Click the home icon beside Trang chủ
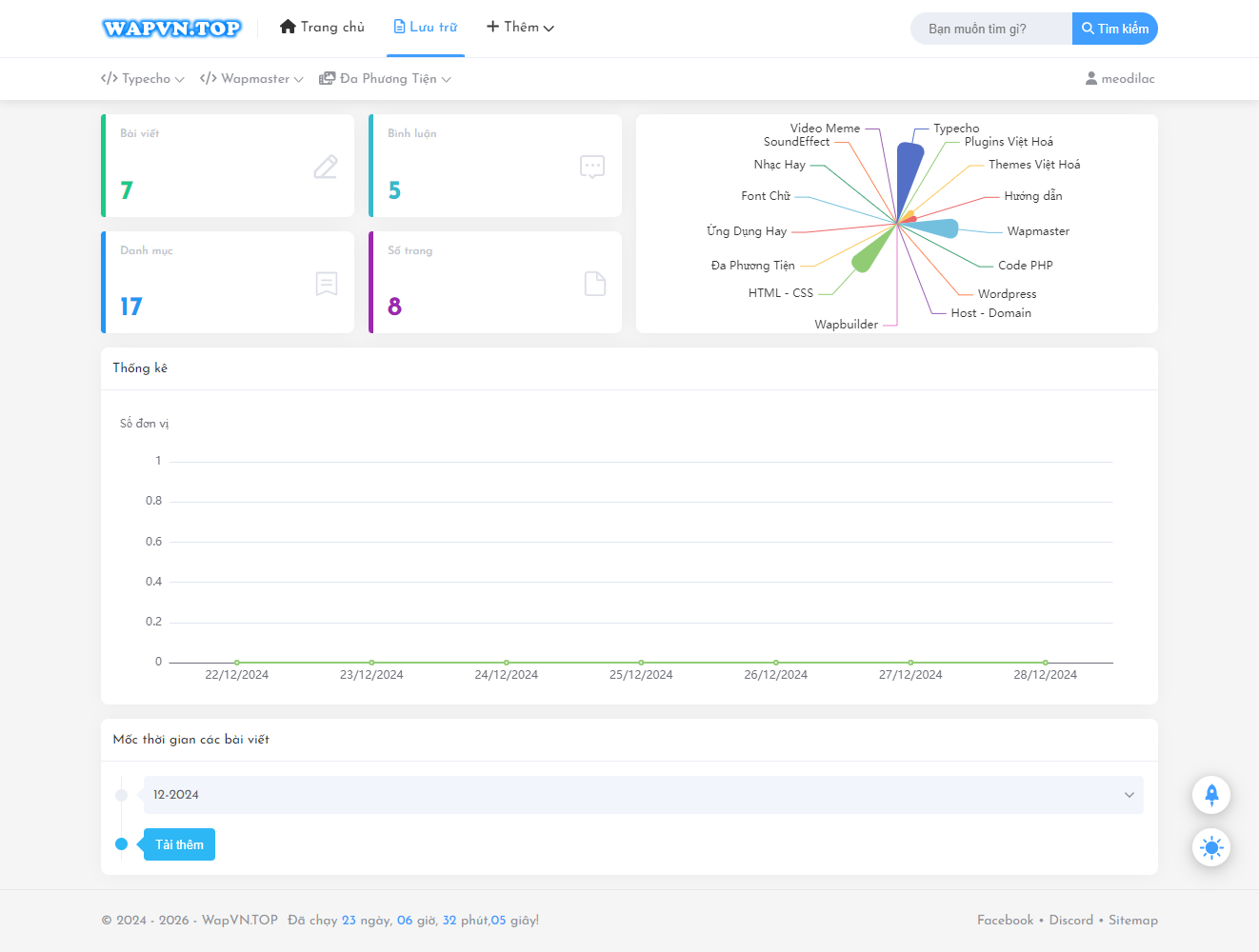This screenshot has width=1259, height=952. (288, 27)
